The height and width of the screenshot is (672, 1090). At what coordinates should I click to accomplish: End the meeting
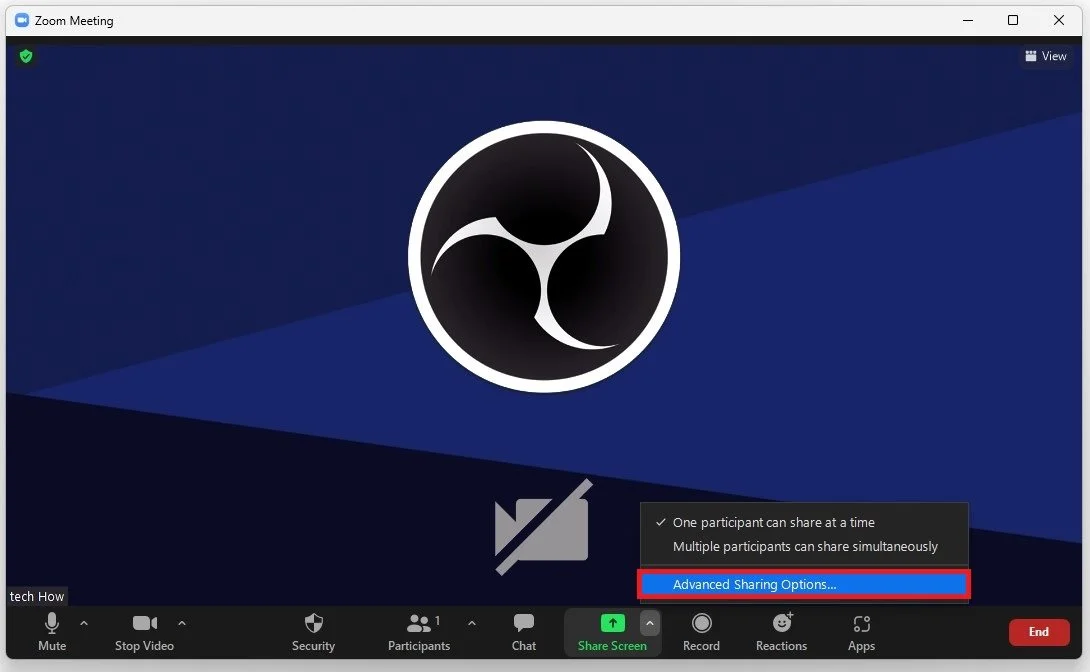point(1039,632)
